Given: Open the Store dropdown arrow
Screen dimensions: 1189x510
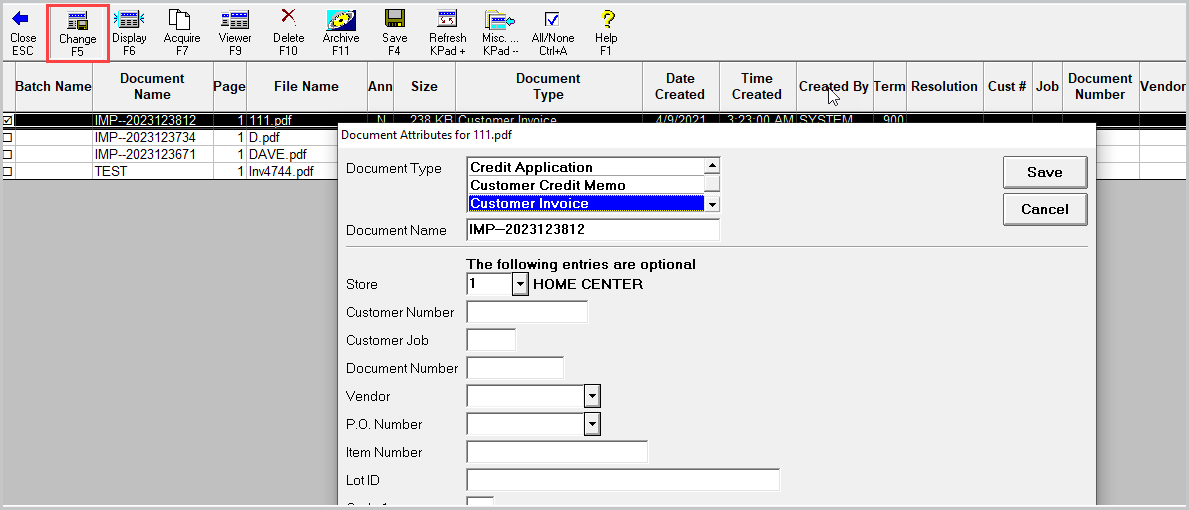Looking at the screenshot, I should pos(519,284).
